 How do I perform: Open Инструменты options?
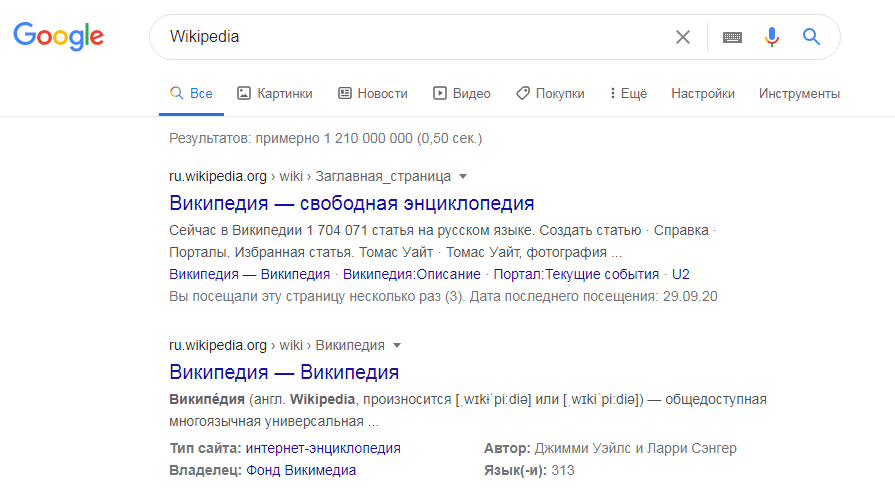click(799, 94)
